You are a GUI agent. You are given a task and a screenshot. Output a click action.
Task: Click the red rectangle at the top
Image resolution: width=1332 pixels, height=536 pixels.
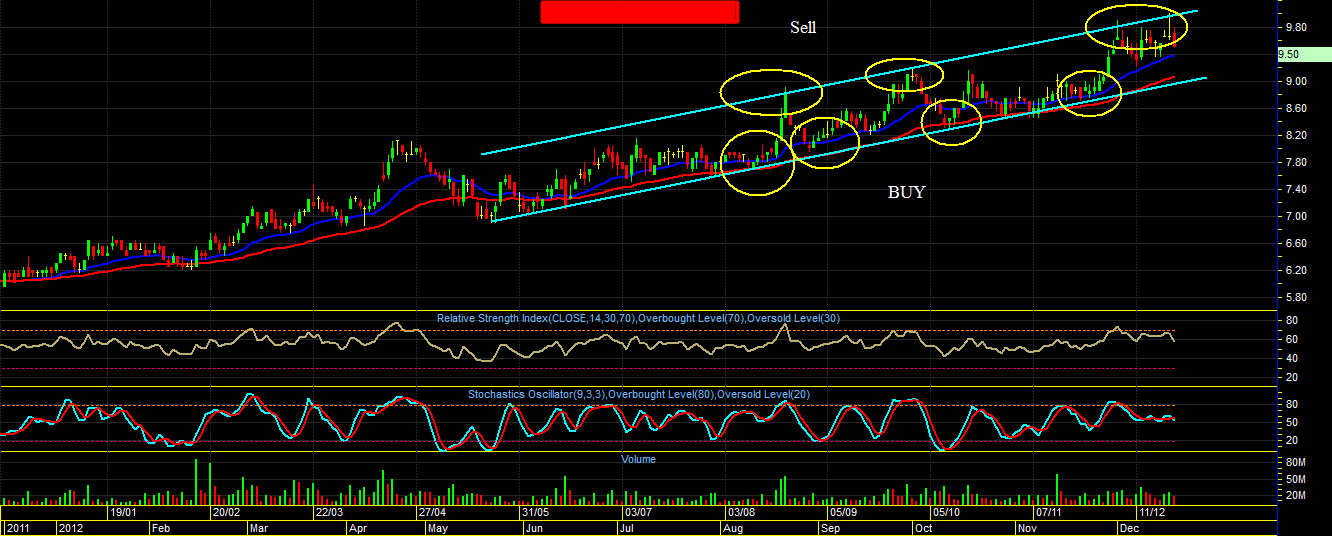pyautogui.click(x=639, y=12)
